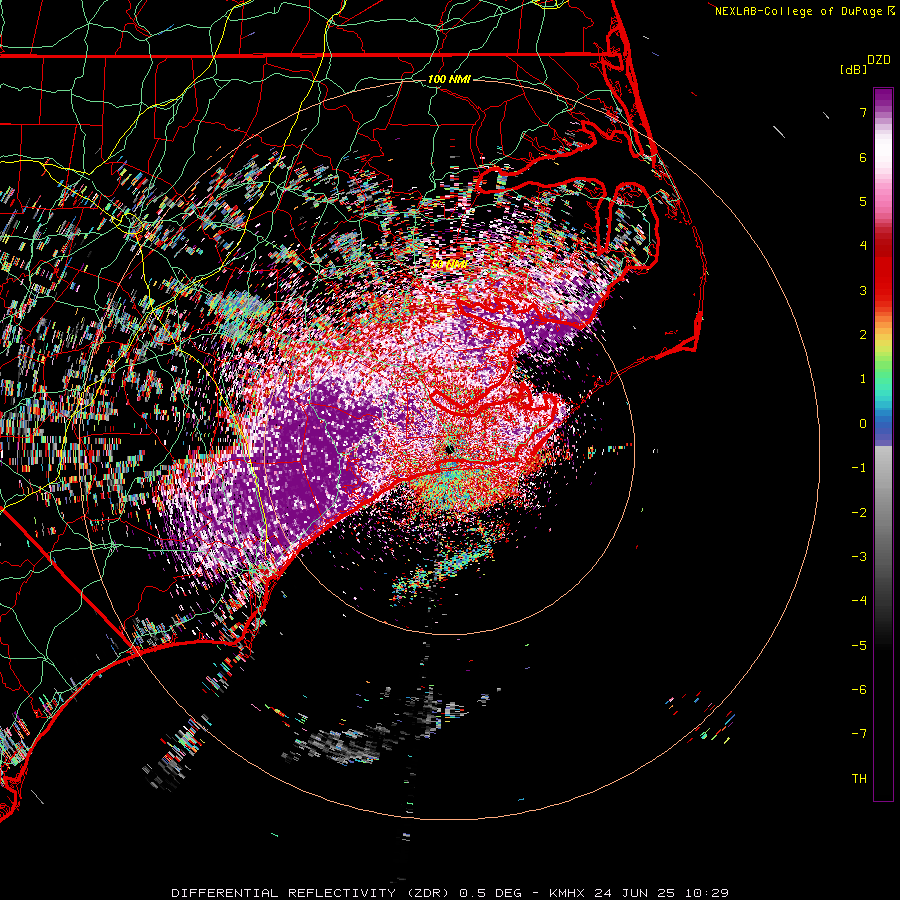Click the gray section of color bar near -2 dB
900x900 pixels.
click(883, 512)
